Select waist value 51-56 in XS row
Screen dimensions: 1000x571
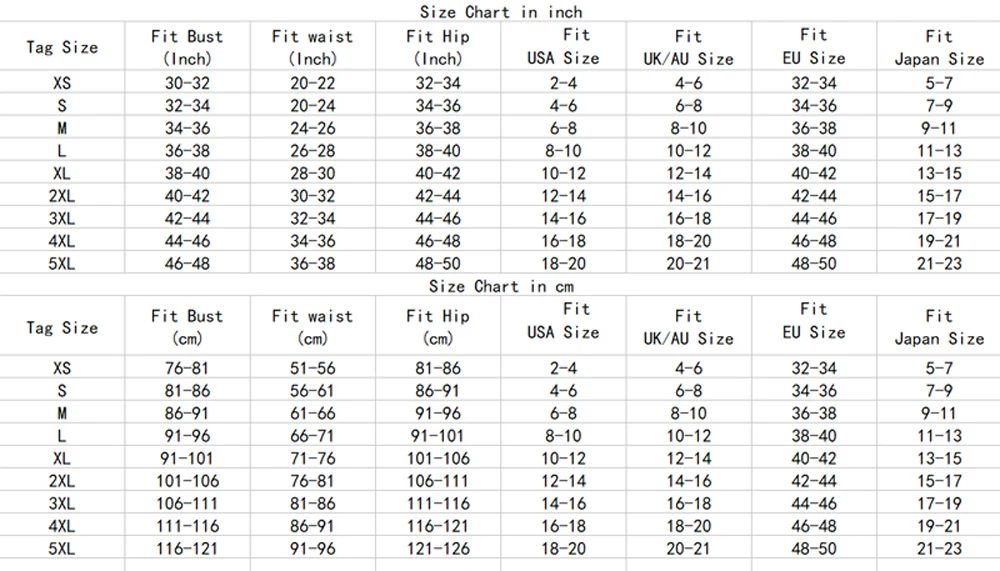coord(312,369)
